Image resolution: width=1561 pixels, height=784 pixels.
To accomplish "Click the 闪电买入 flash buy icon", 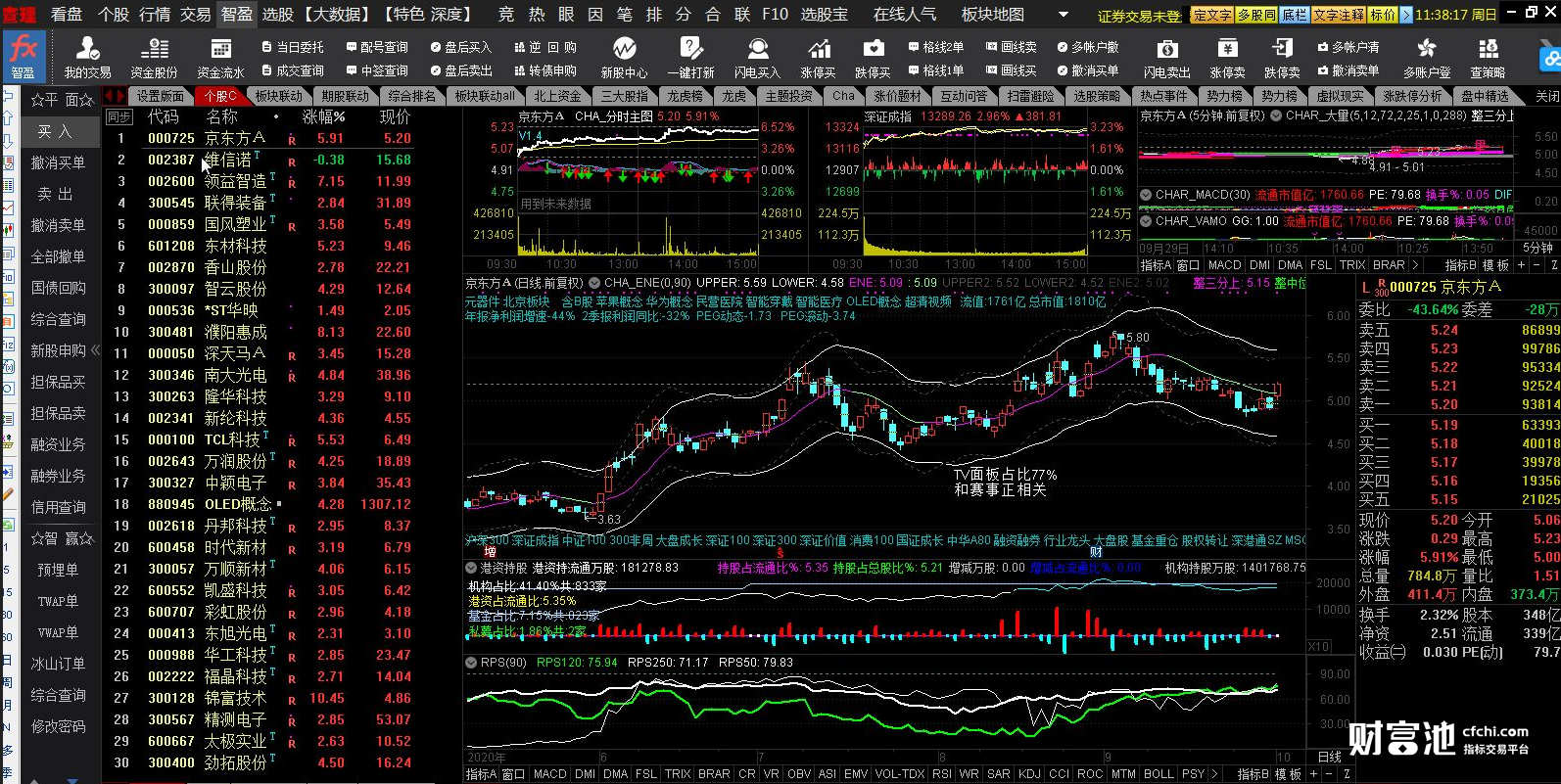I will 757,57.
